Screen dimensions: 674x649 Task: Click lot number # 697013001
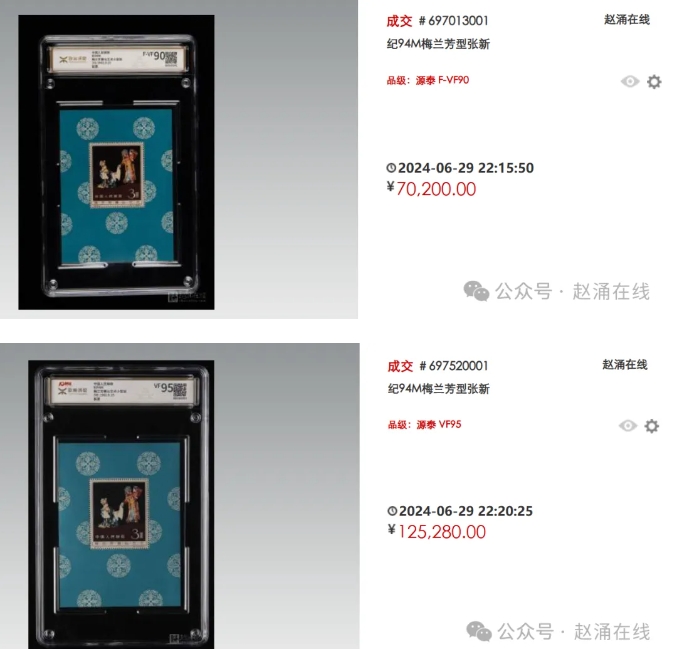point(453,21)
